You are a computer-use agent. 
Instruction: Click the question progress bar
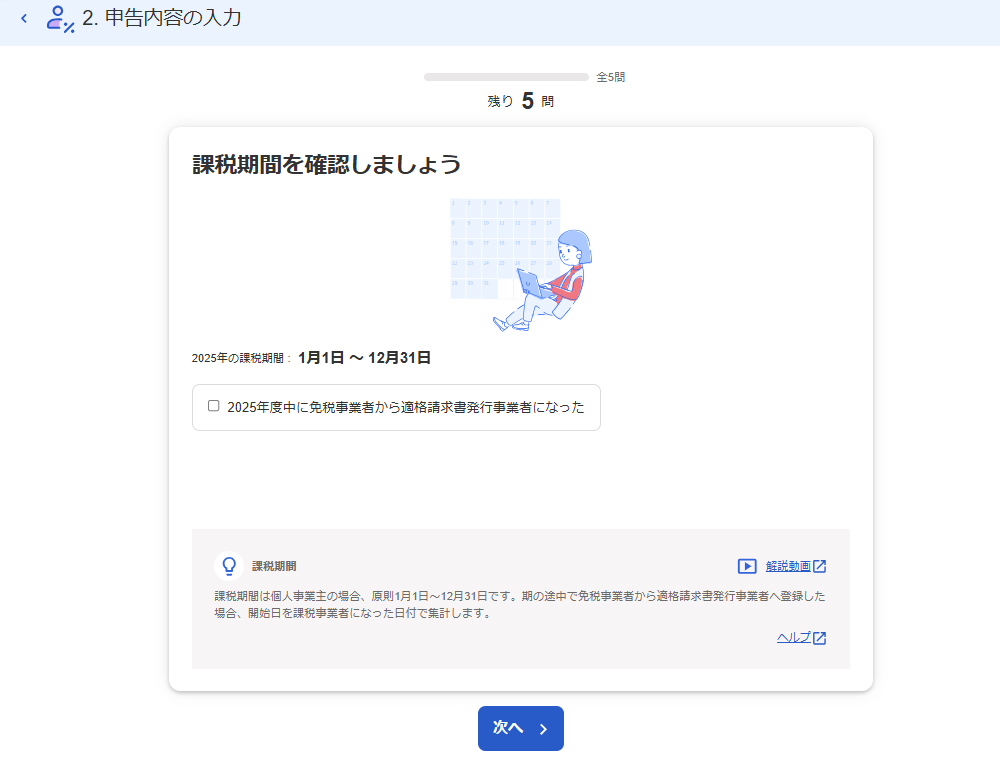pos(506,77)
